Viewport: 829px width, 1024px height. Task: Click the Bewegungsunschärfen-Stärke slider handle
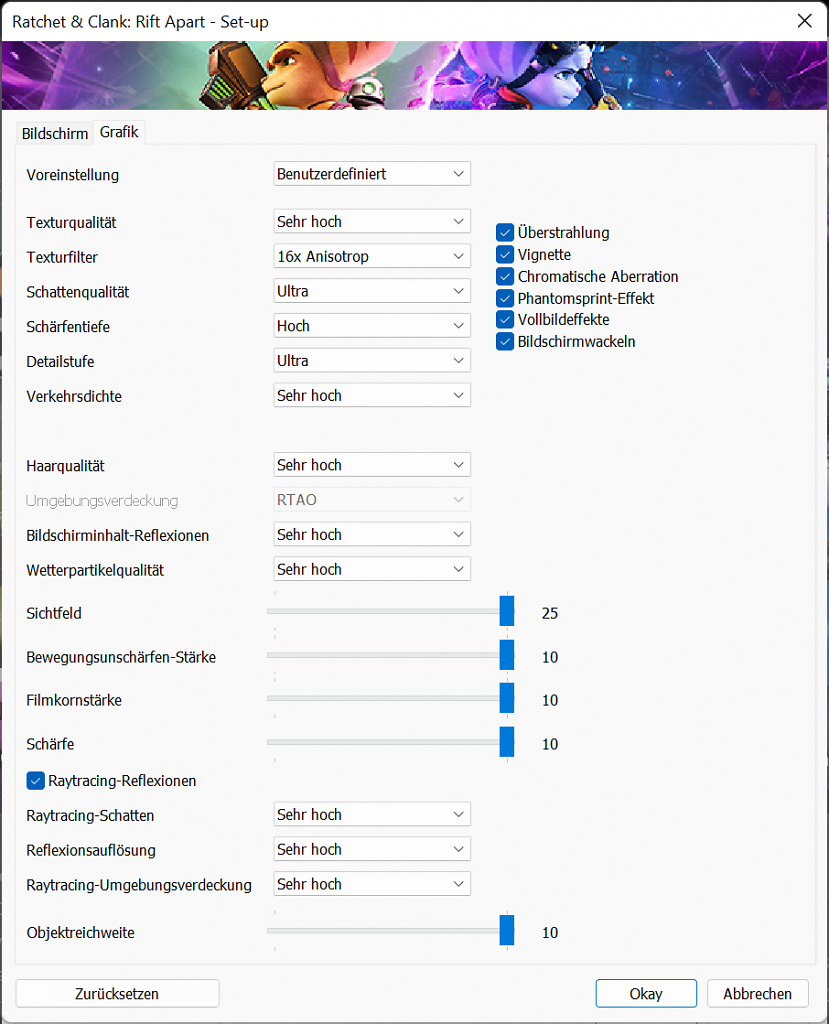(507, 654)
